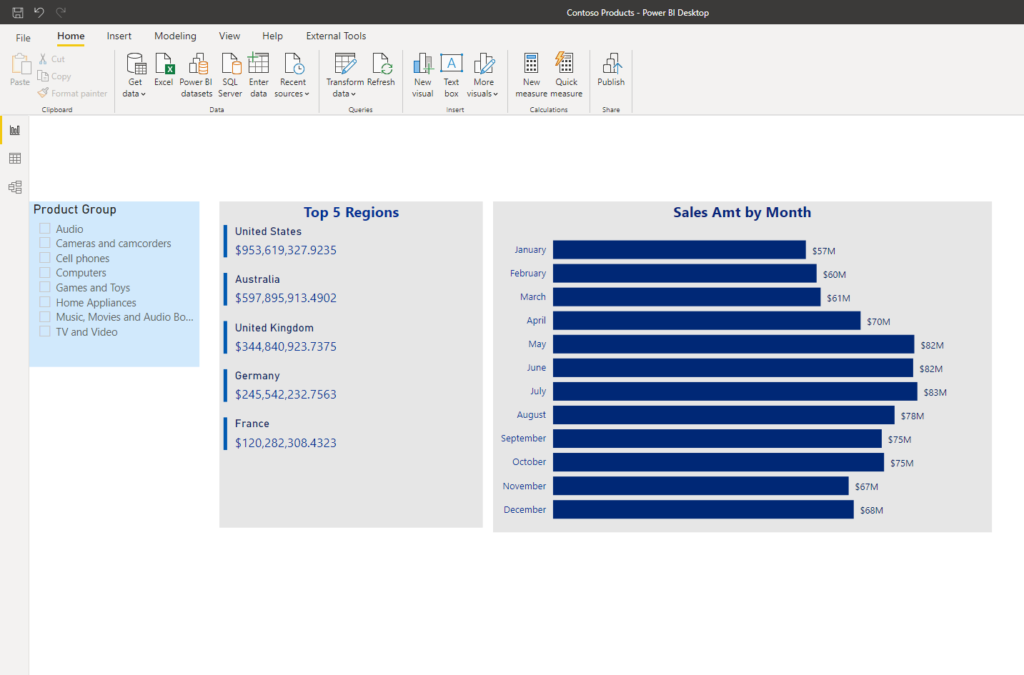Check the Computers checkbox
1024x675 pixels.
pos(45,272)
